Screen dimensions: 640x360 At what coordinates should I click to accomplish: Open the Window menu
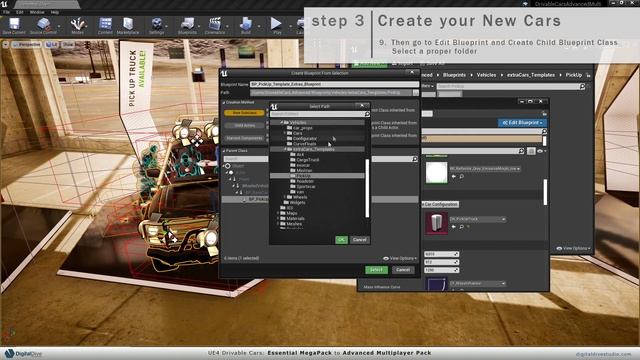tap(37, 12)
